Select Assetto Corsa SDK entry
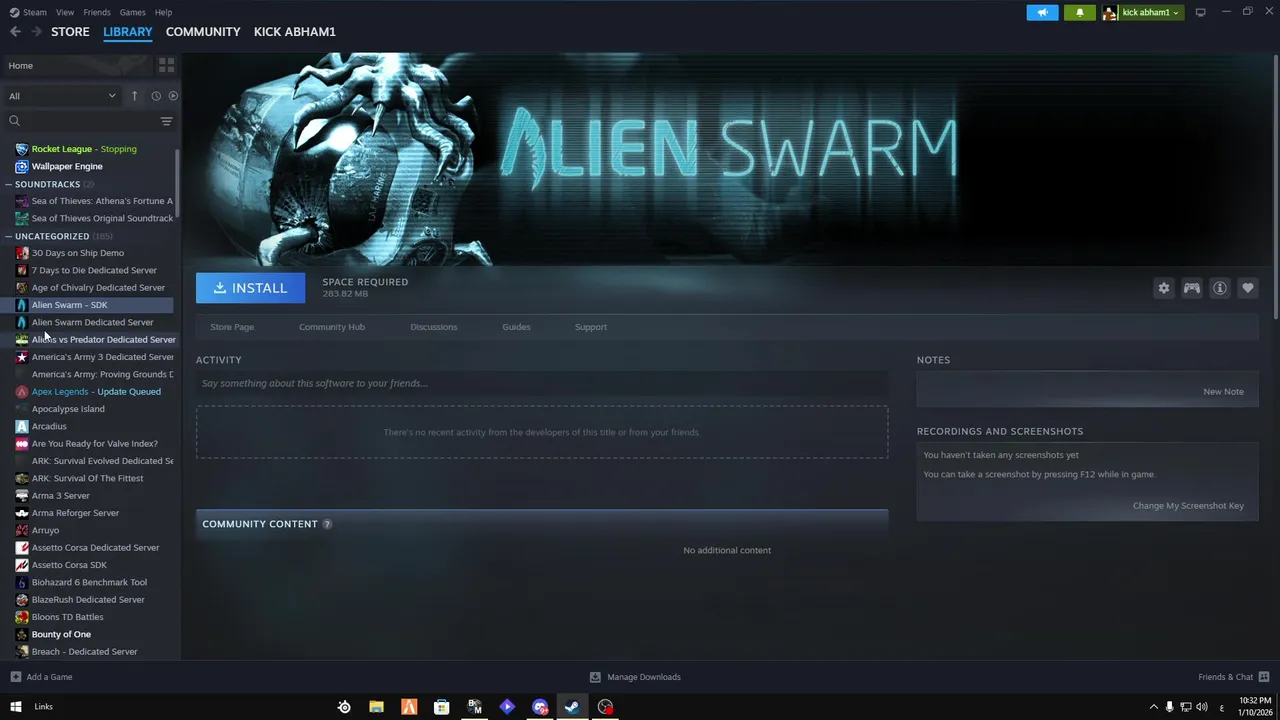This screenshot has height=720, width=1280. (x=69, y=565)
